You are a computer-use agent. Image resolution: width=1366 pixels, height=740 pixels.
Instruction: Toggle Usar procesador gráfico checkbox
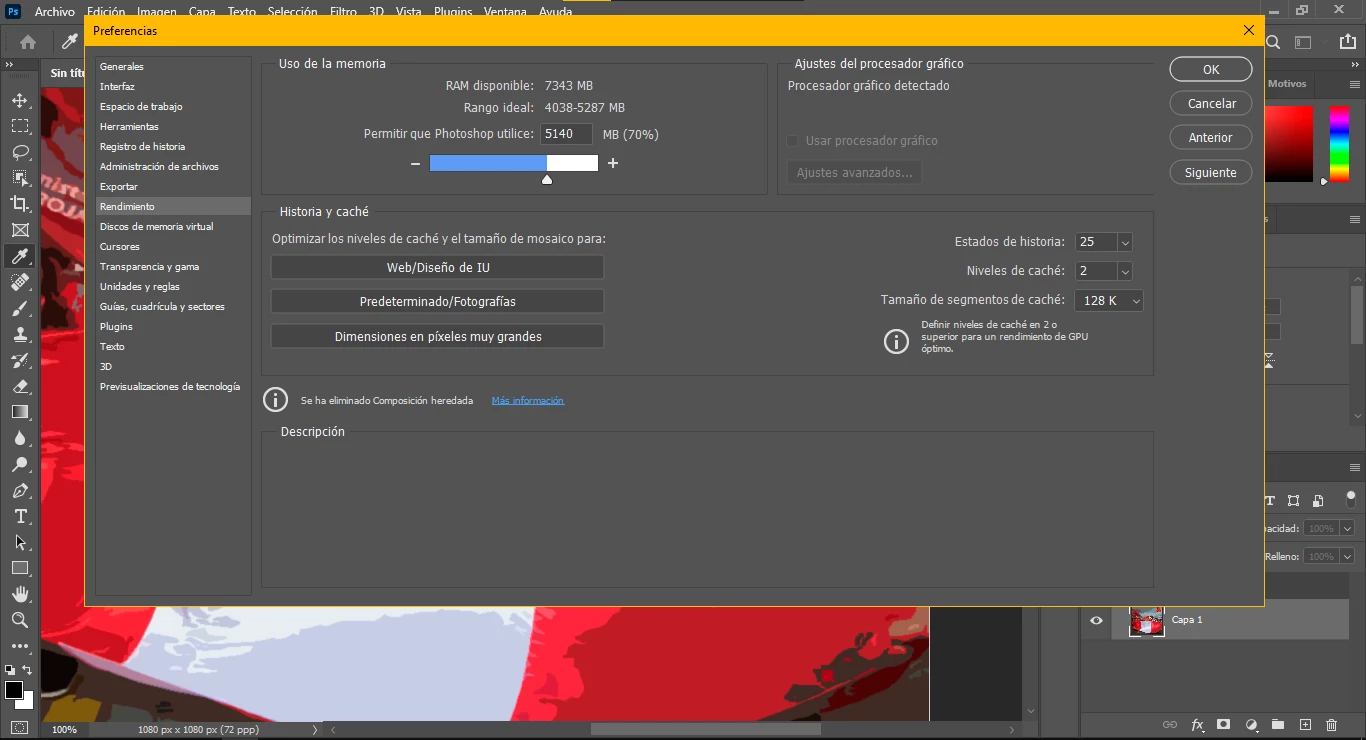coord(792,141)
